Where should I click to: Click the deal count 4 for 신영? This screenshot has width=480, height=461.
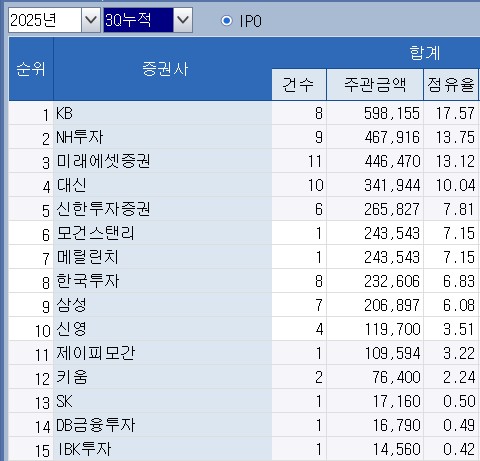pyautogui.click(x=319, y=329)
